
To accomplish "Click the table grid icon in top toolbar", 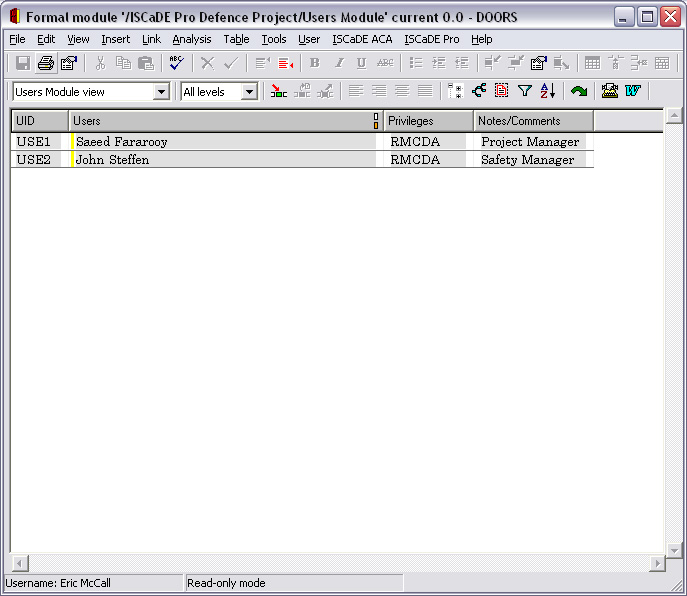I will click(592, 63).
